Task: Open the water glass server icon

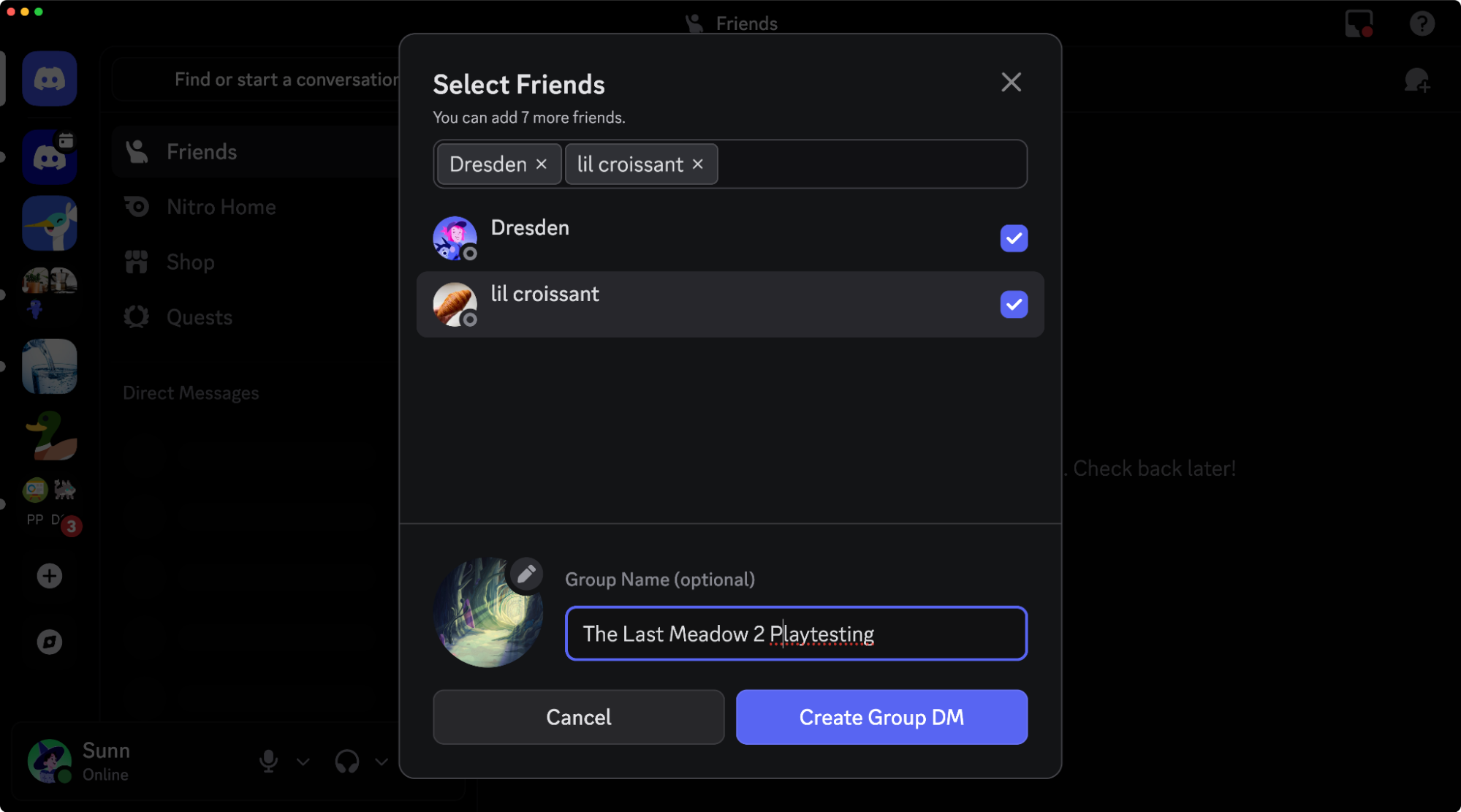Action: click(x=49, y=366)
